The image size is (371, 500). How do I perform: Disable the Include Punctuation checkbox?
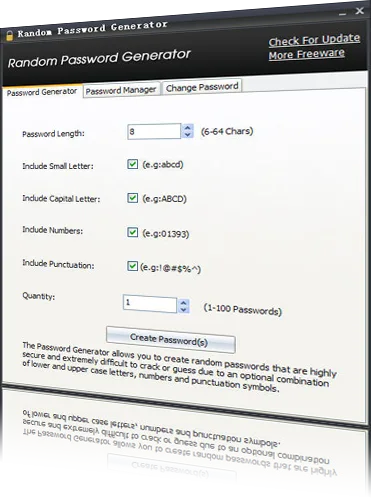coord(132,266)
